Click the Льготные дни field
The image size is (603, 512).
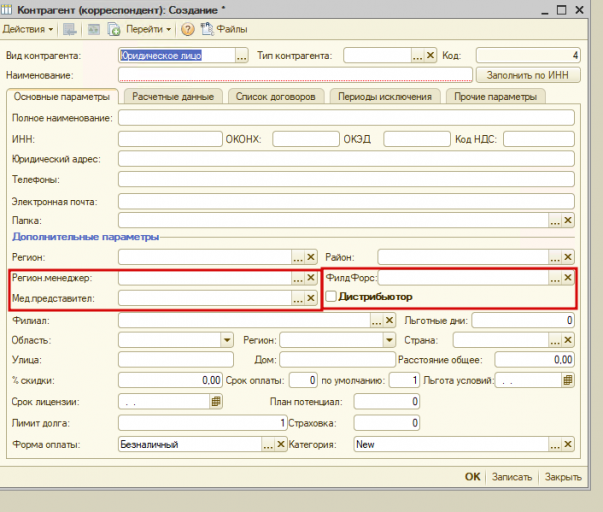point(523,320)
